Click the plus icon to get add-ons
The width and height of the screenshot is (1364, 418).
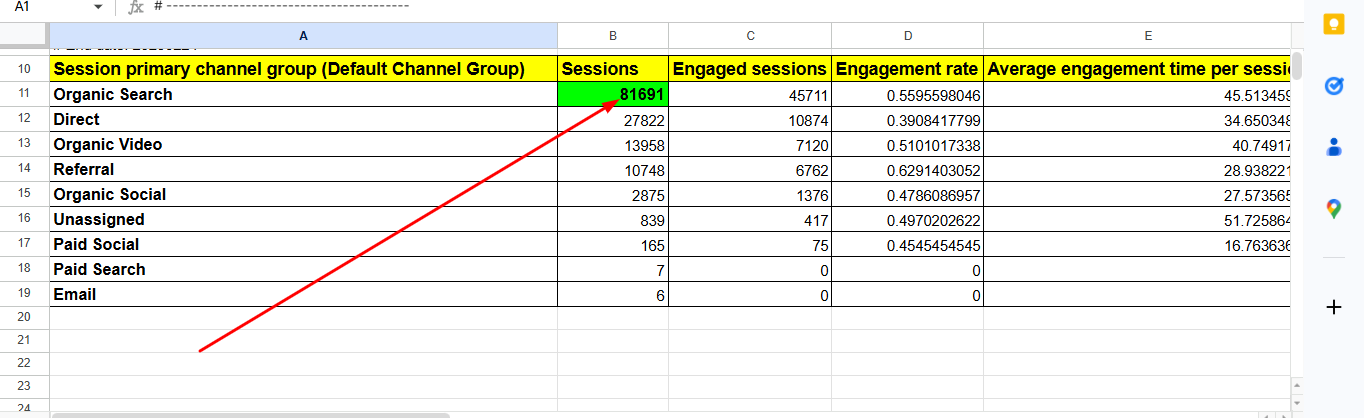click(x=1333, y=308)
